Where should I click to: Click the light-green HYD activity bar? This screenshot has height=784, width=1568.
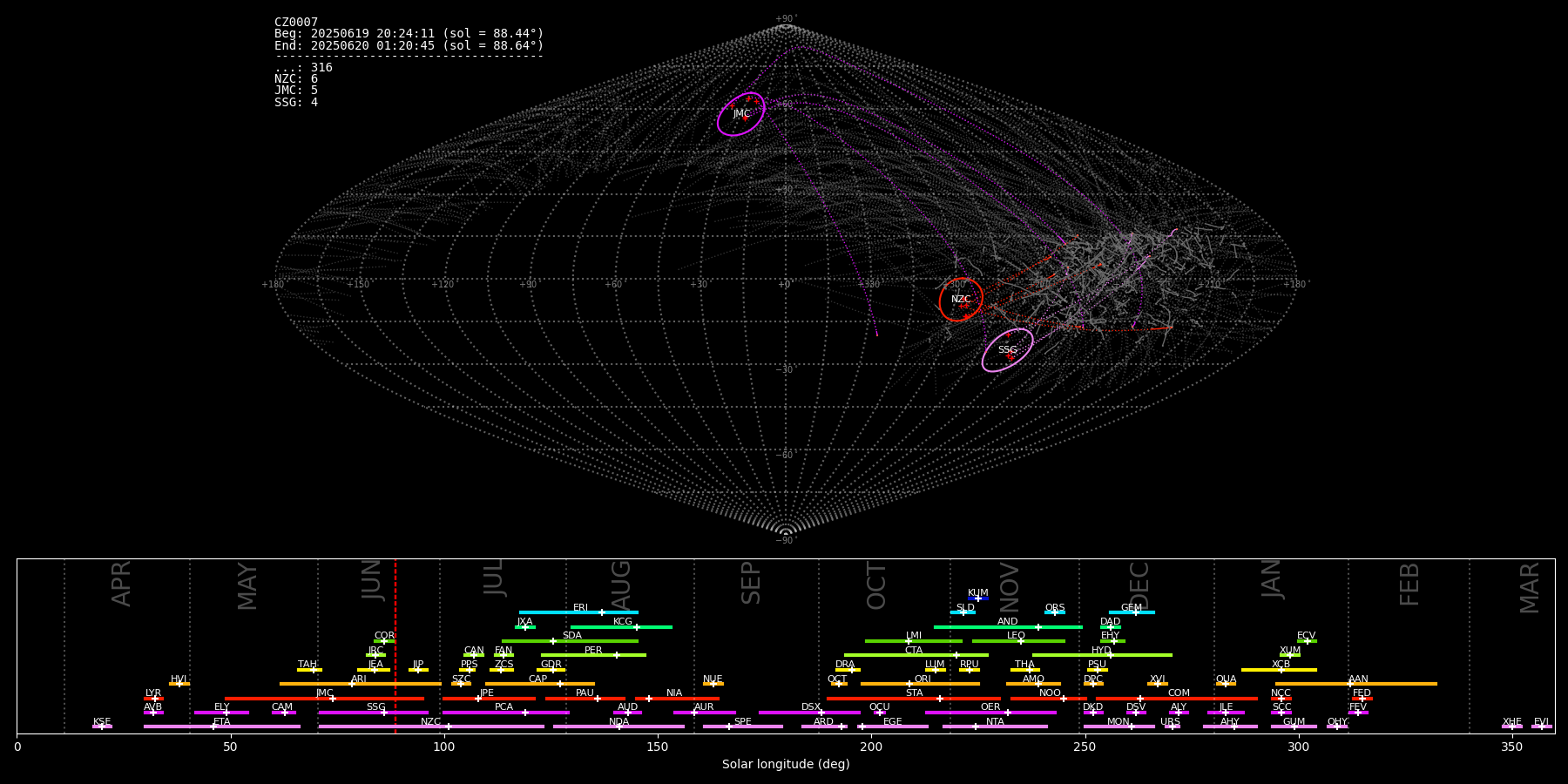tap(1102, 655)
